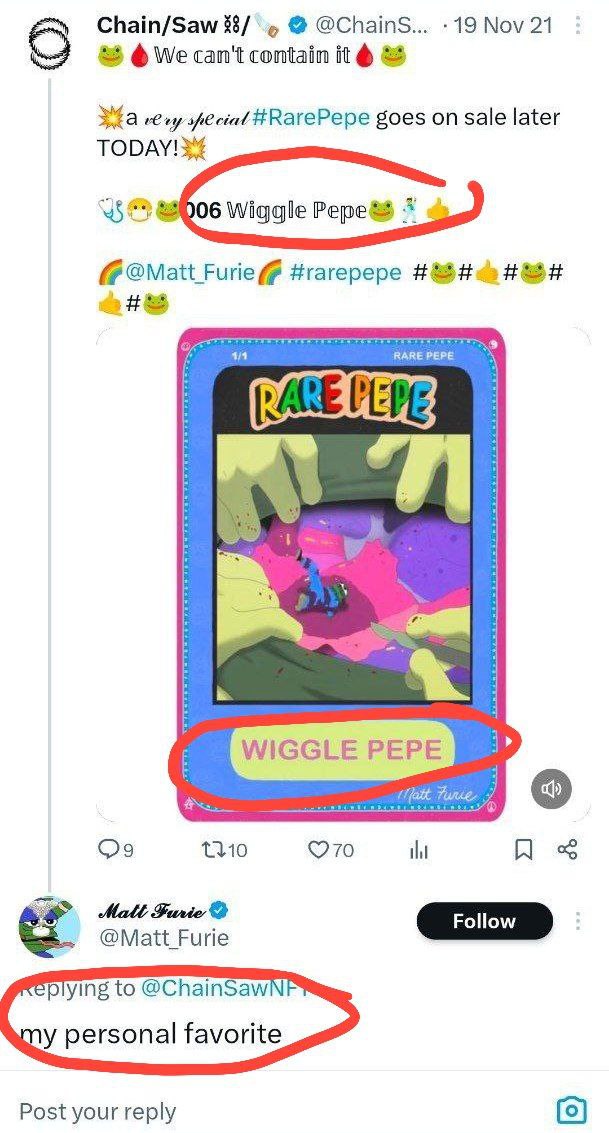Open three-dot menu beside the Follow button
This screenshot has width=609, height=1133.
pyautogui.click(x=578, y=921)
